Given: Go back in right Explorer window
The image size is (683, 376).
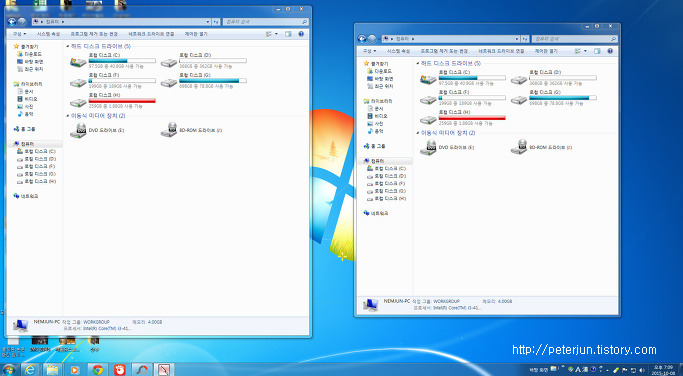Looking at the screenshot, I should coord(362,39).
